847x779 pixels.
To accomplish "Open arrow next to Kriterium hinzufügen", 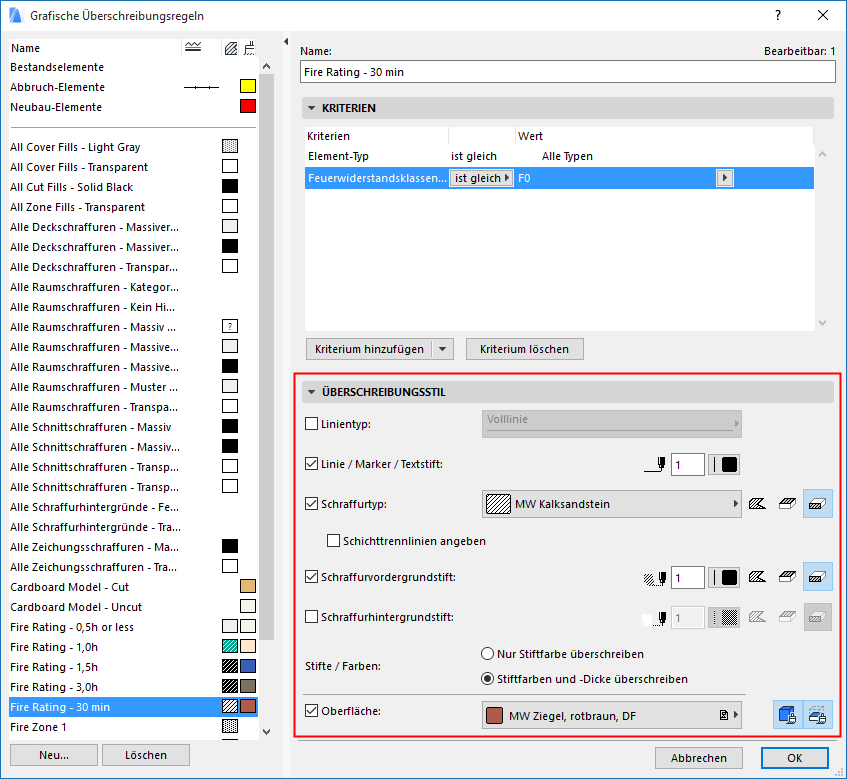I will pyautogui.click(x=442, y=349).
